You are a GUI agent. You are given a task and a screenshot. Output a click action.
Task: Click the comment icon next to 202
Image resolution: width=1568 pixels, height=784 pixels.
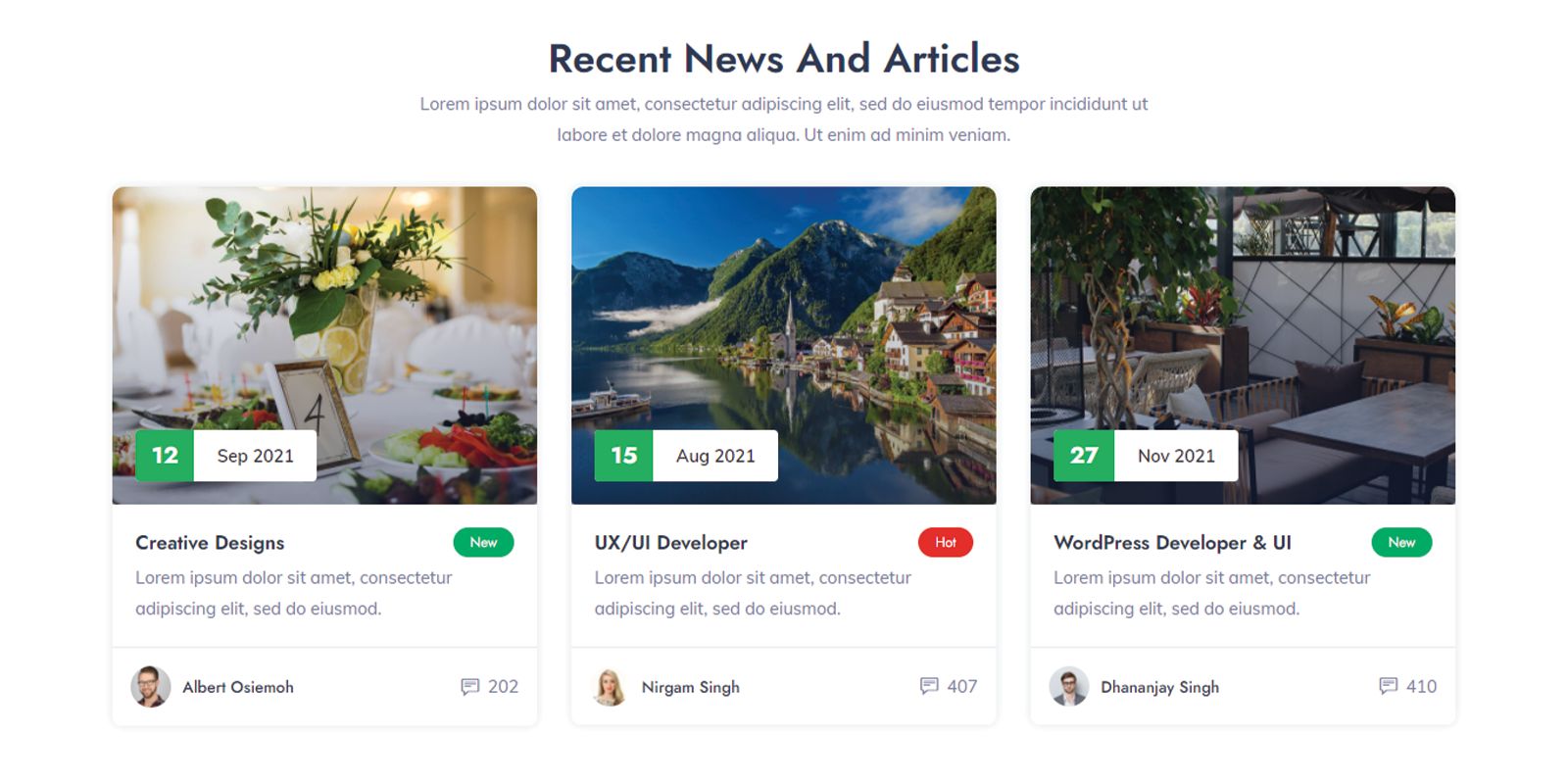tap(470, 686)
